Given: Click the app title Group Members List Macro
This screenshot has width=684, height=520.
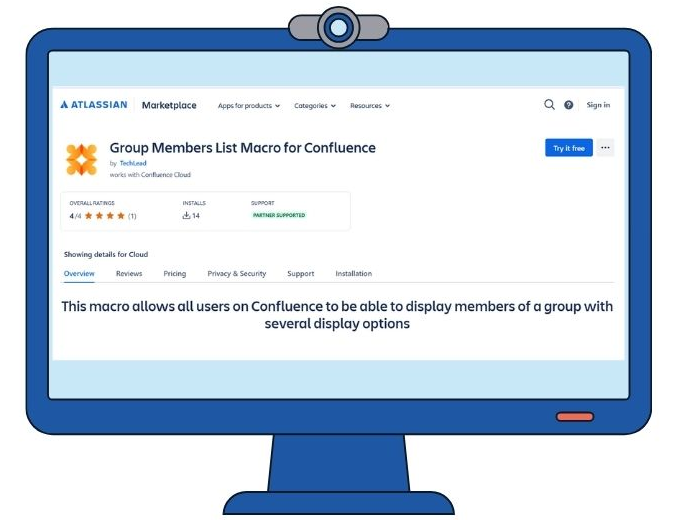Looking at the screenshot, I should tap(243, 147).
